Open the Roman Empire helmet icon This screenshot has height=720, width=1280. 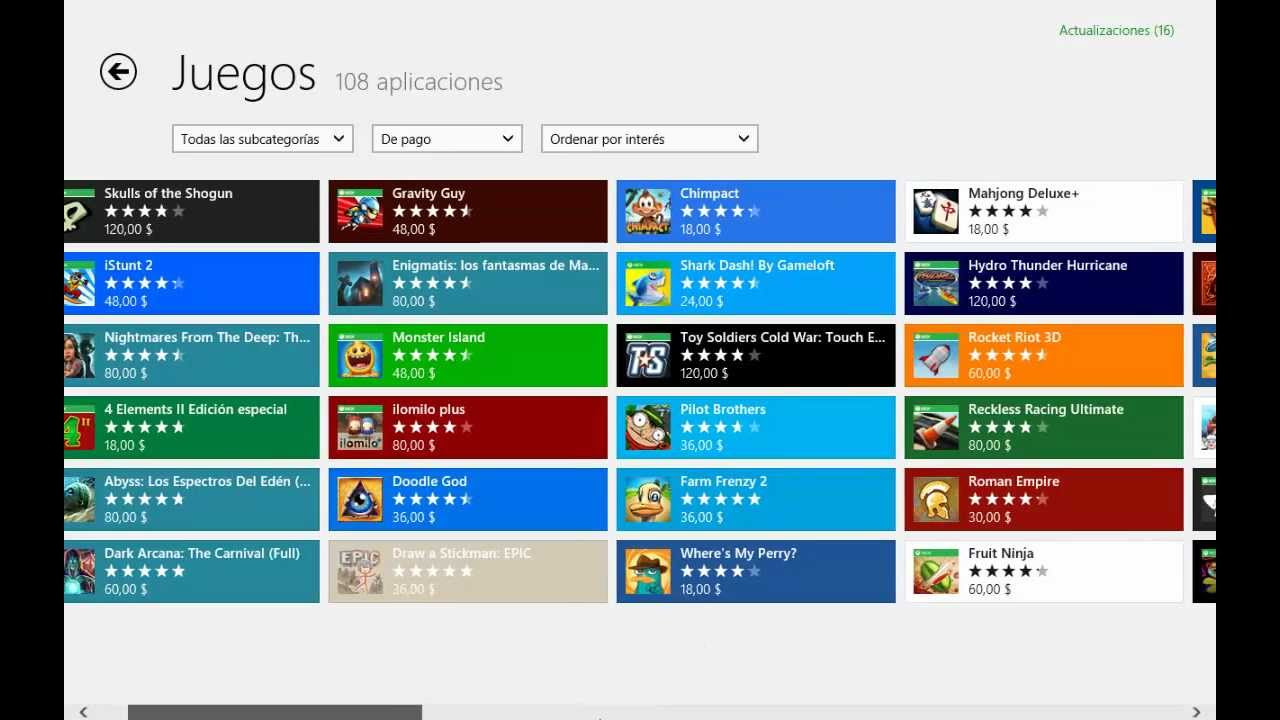click(x=936, y=499)
